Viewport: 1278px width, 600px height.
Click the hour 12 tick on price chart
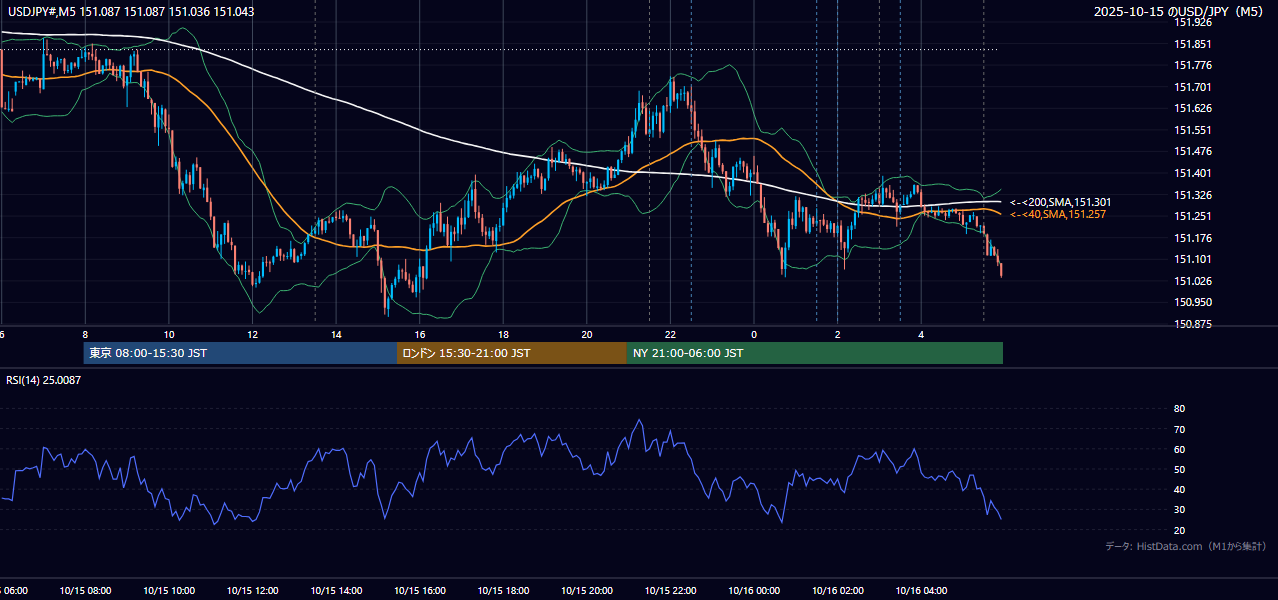coord(252,334)
